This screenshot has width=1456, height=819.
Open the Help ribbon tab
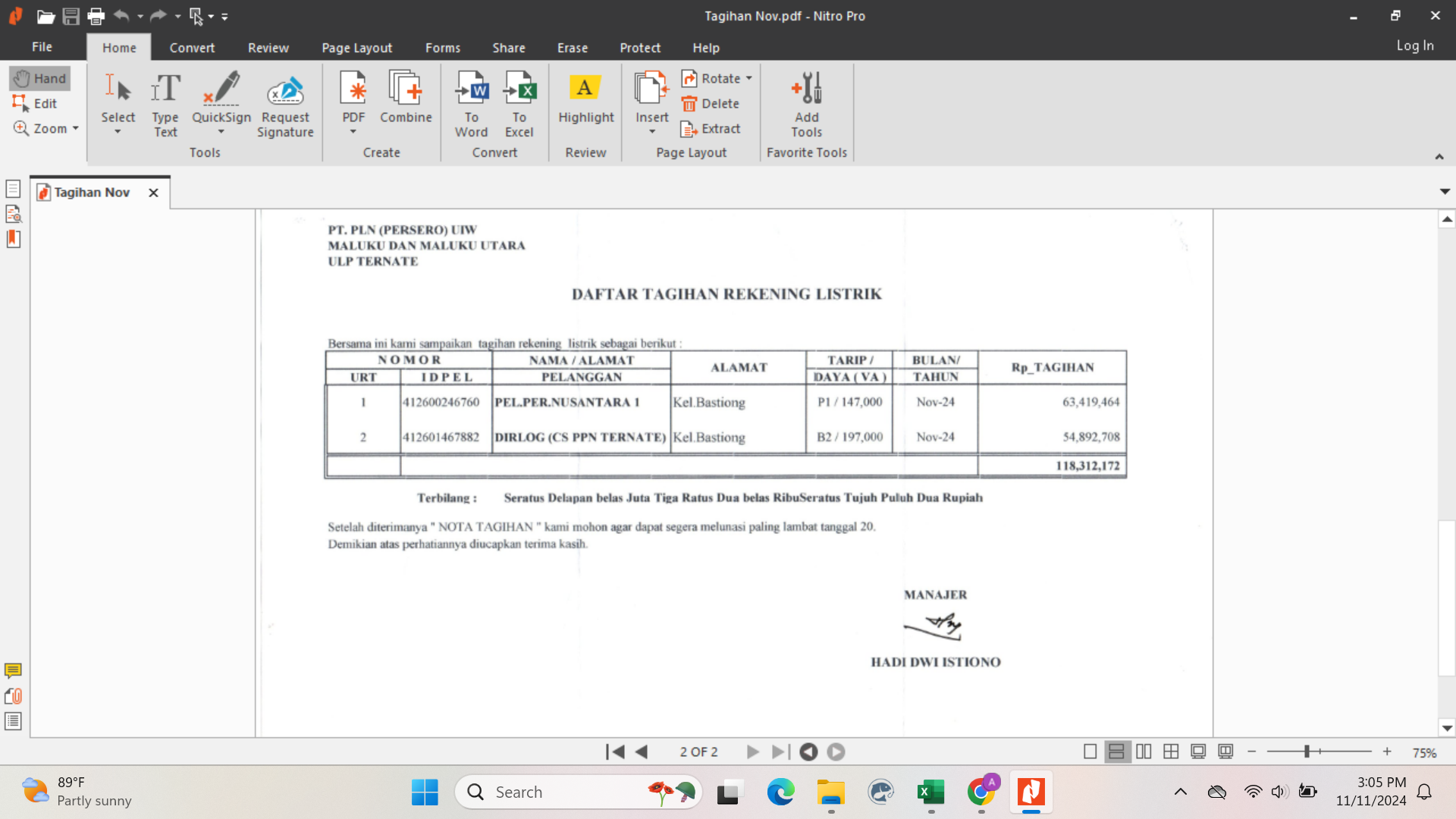(x=706, y=48)
